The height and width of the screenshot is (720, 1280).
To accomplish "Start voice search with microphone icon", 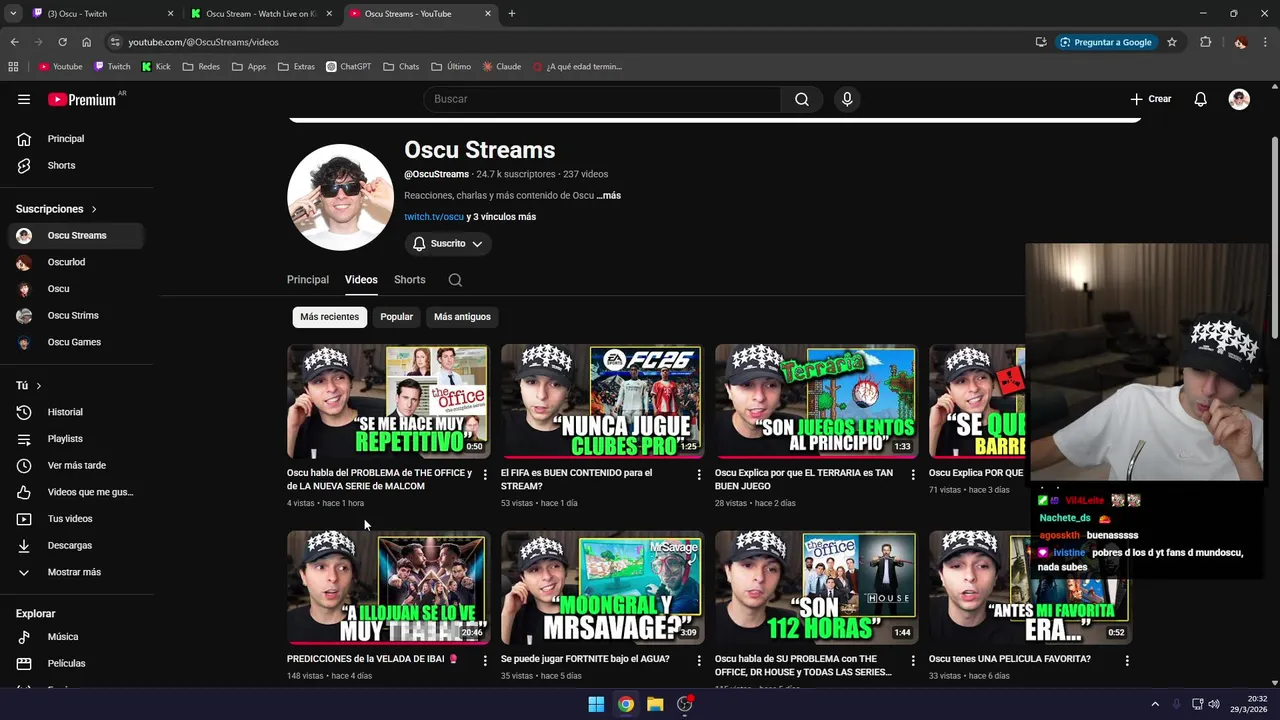I will click(847, 99).
